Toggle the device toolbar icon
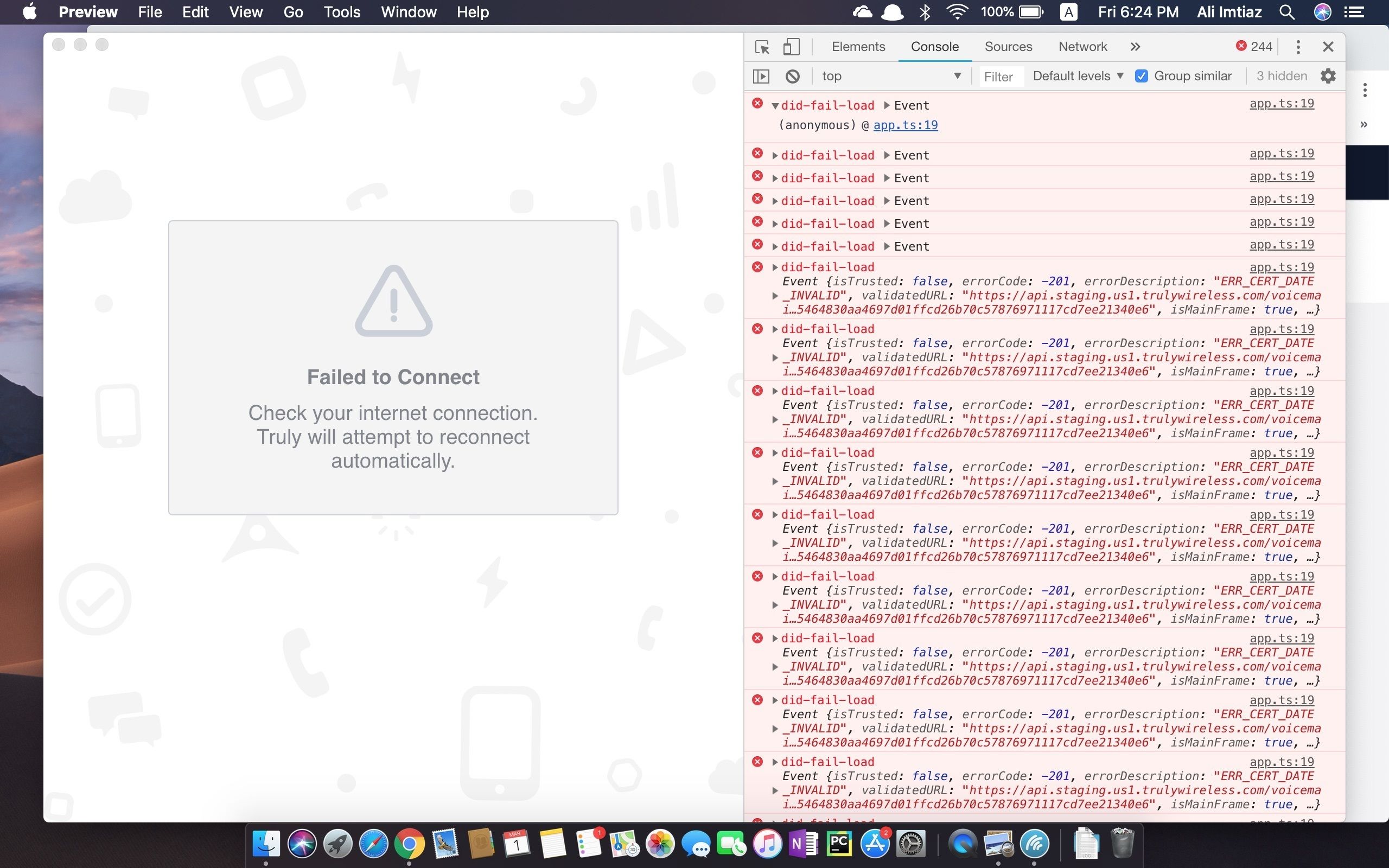 pyautogui.click(x=792, y=47)
